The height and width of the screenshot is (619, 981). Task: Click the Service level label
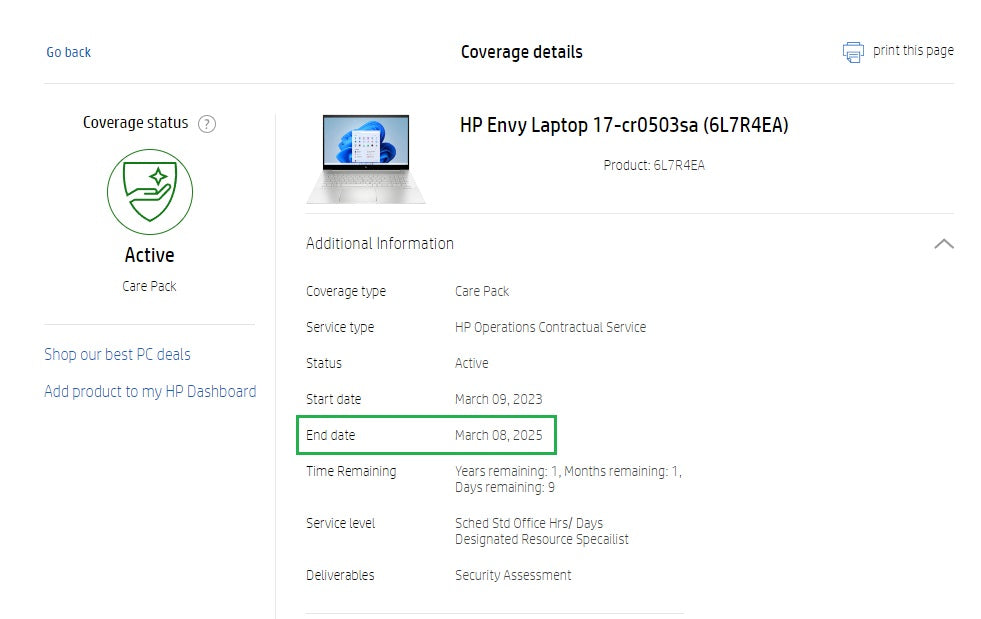pyautogui.click(x=340, y=523)
